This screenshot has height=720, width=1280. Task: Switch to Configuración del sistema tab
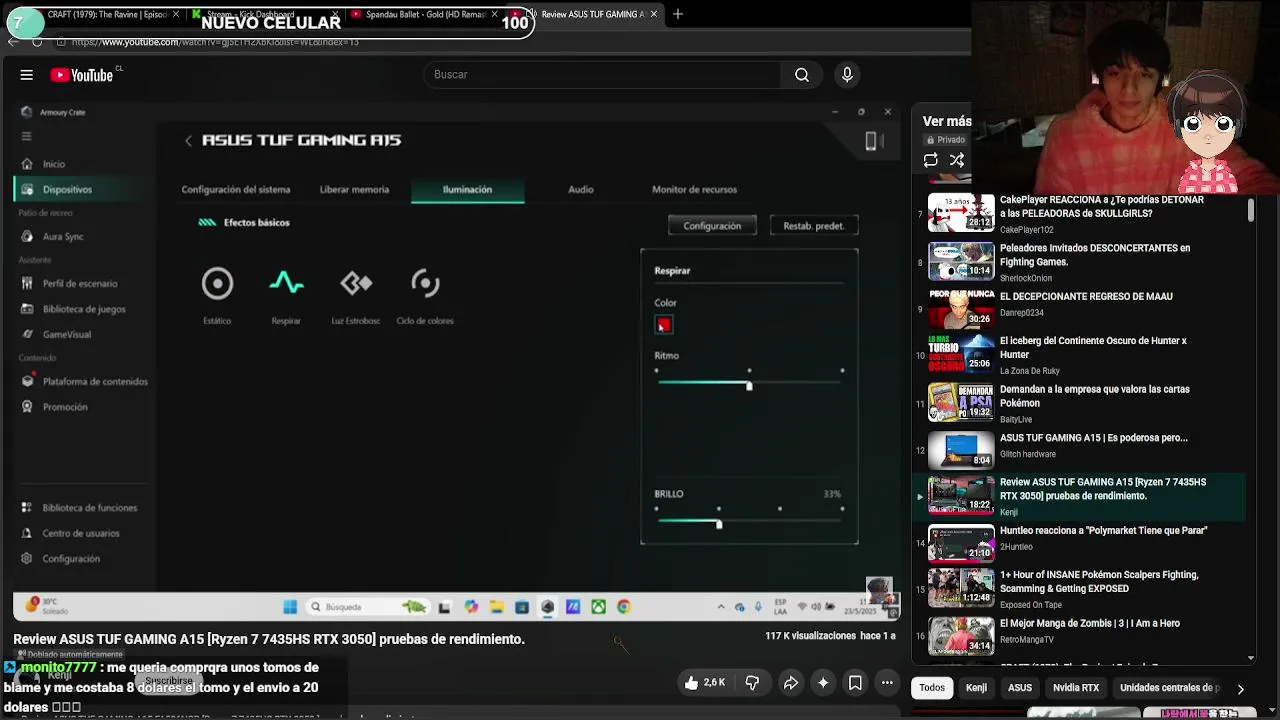[236, 189]
